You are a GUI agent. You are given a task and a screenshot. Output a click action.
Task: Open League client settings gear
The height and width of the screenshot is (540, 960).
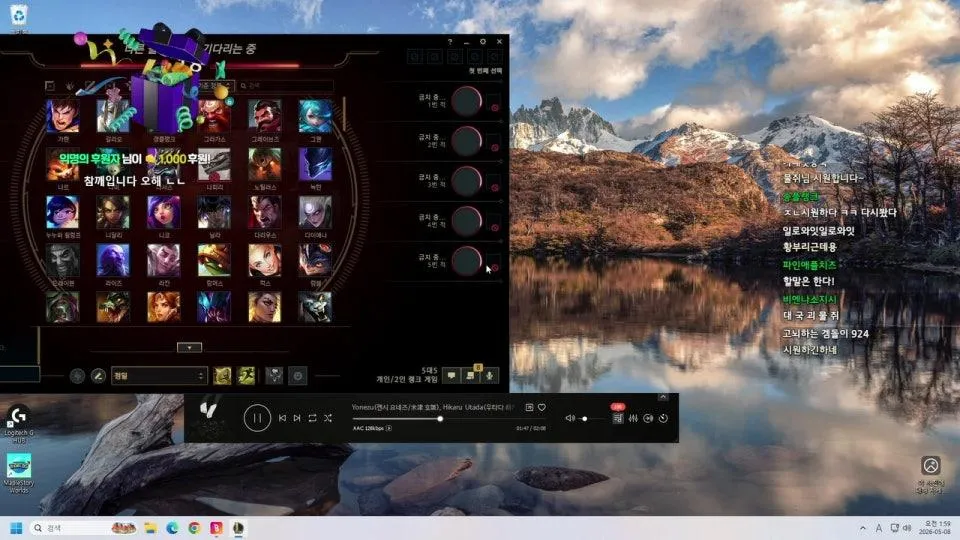pos(482,42)
